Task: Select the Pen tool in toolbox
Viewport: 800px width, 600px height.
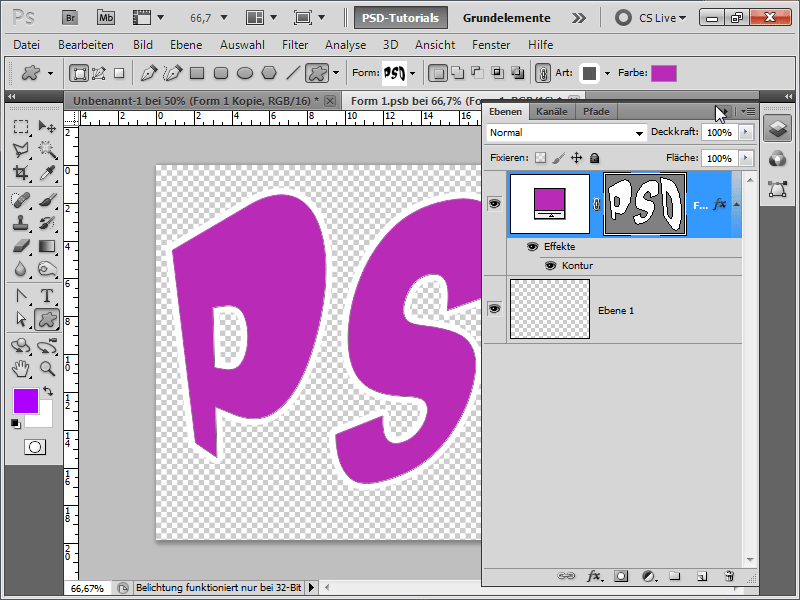Action: (20, 295)
